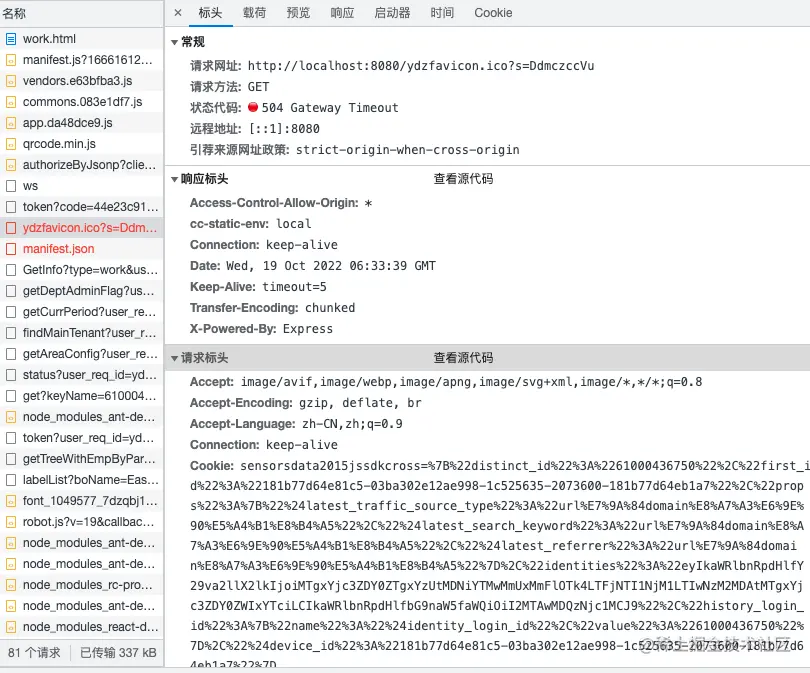Click the 504 Gateway Timeout status
Image resolution: width=810 pixels, height=673 pixels.
[x=323, y=108]
